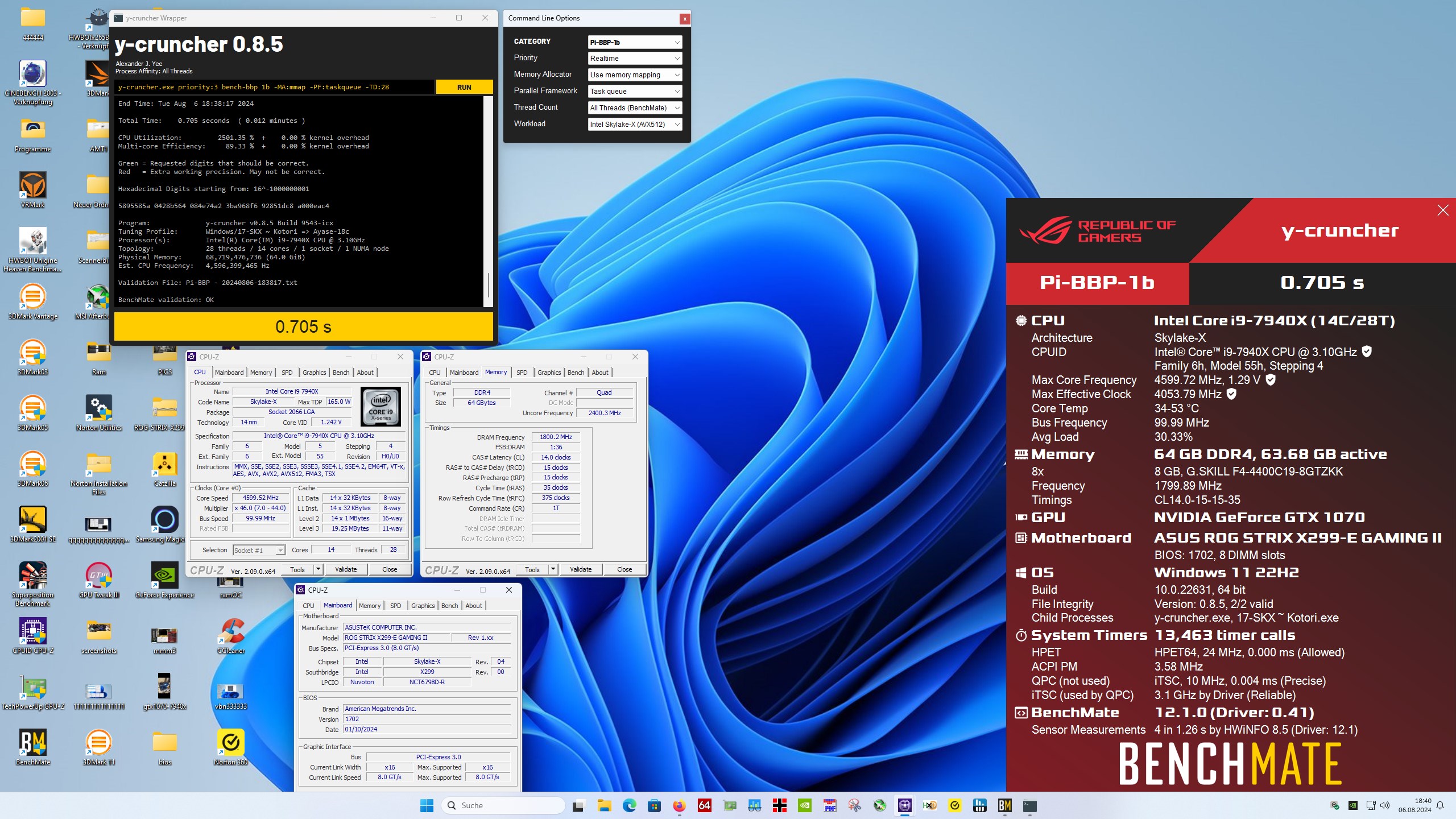Click the yellow RUN button
The height and width of the screenshot is (819, 1456).
[464, 87]
